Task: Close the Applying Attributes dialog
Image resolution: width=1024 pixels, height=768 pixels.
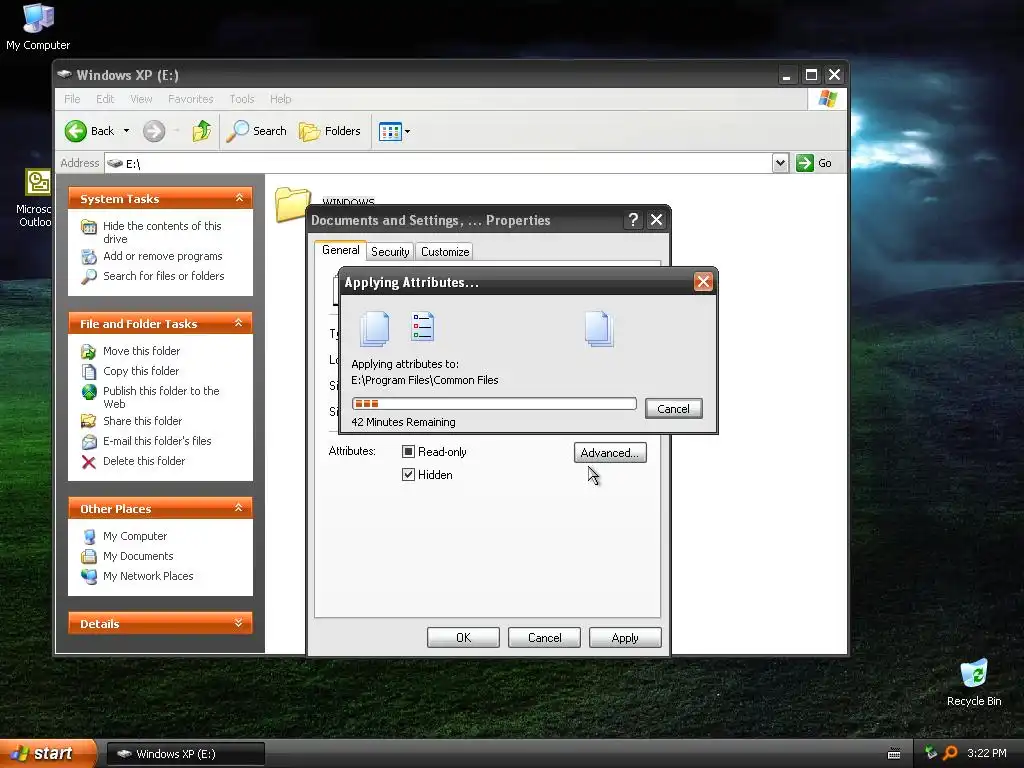Action: [703, 281]
